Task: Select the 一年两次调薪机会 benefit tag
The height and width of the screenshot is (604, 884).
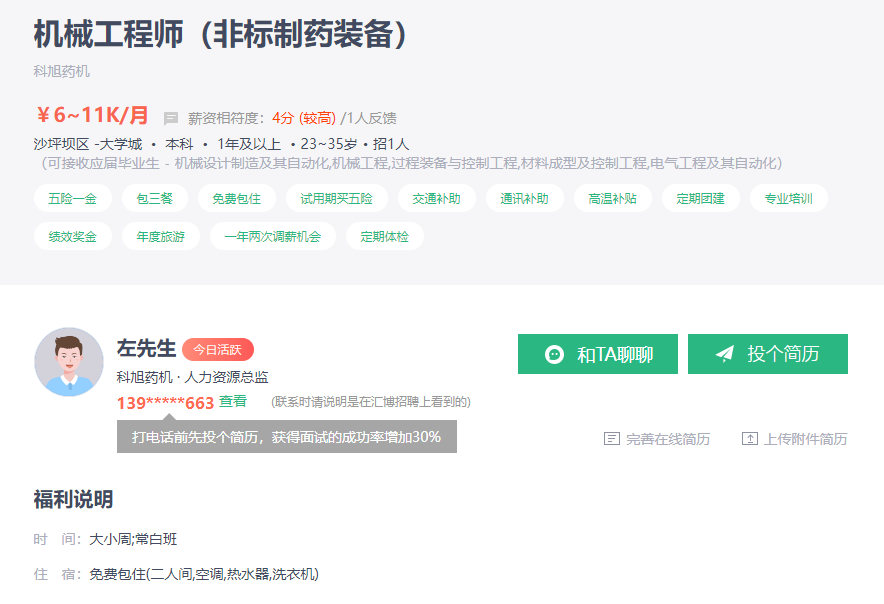Action: (273, 236)
